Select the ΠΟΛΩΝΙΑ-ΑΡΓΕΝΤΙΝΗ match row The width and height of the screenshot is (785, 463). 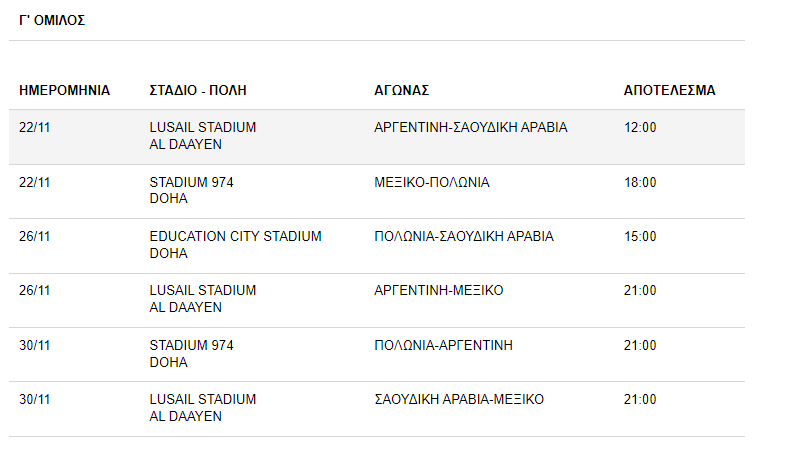[x=376, y=354]
